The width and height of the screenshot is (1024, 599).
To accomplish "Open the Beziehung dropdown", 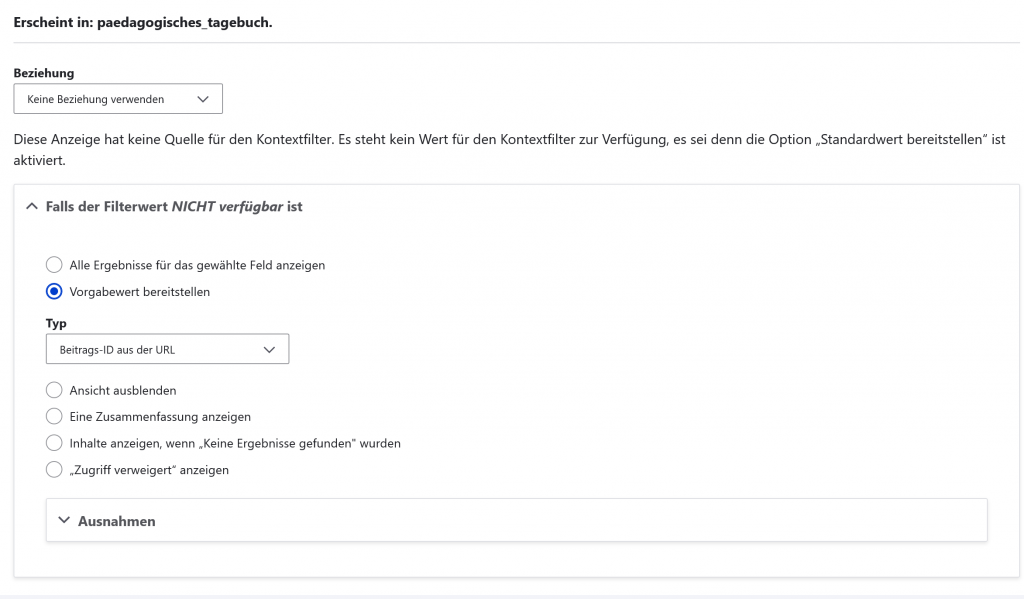I will coord(117,99).
